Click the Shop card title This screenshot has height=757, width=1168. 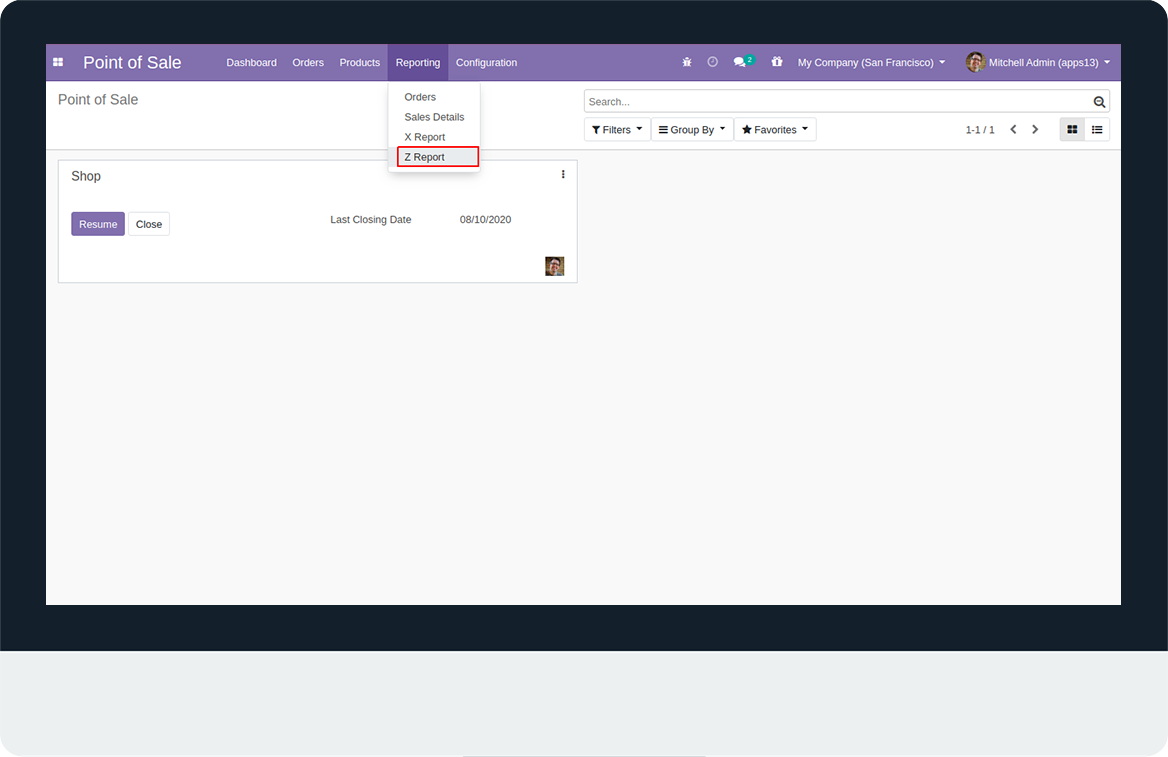pos(86,176)
